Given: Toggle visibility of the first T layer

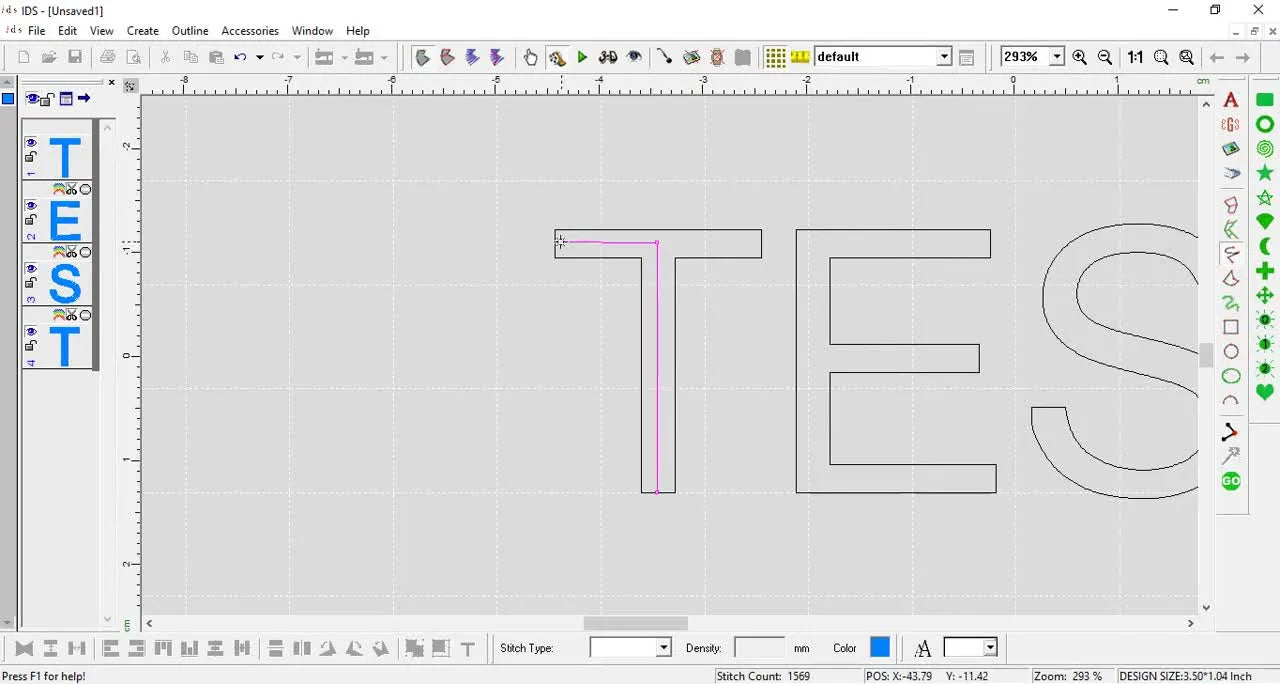Looking at the screenshot, I should [x=30, y=140].
